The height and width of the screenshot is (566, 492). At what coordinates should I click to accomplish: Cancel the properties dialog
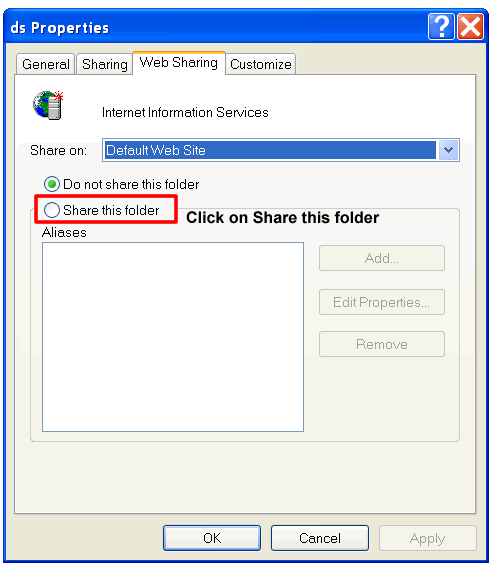(320, 538)
